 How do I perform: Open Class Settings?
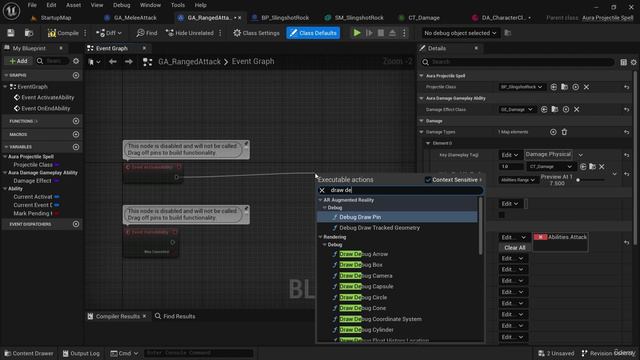coord(256,33)
